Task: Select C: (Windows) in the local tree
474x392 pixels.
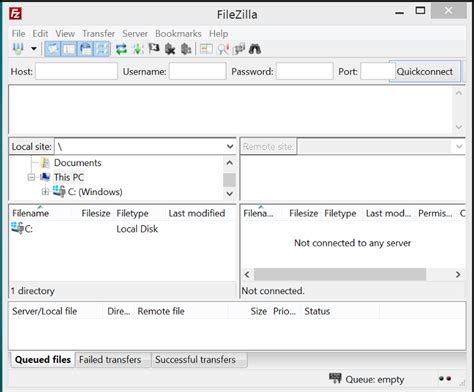Action: [95, 192]
